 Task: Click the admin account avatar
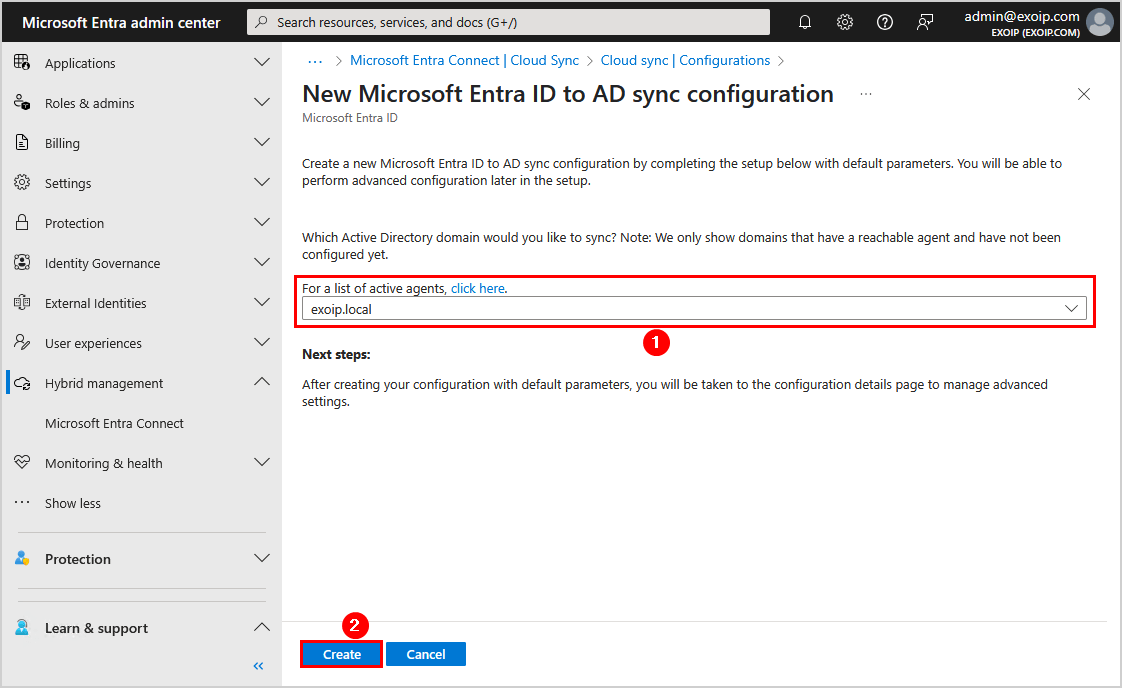point(1099,22)
